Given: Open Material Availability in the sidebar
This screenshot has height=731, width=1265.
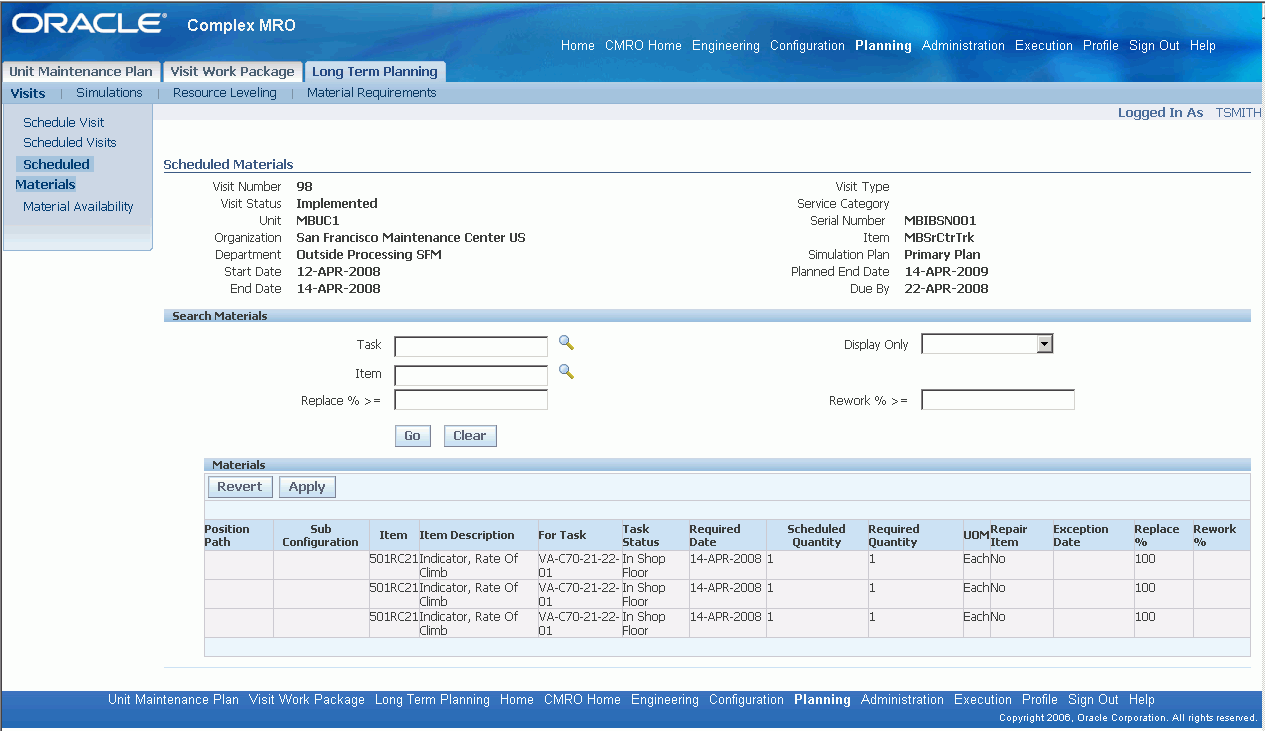Looking at the screenshot, I should 78,206.
